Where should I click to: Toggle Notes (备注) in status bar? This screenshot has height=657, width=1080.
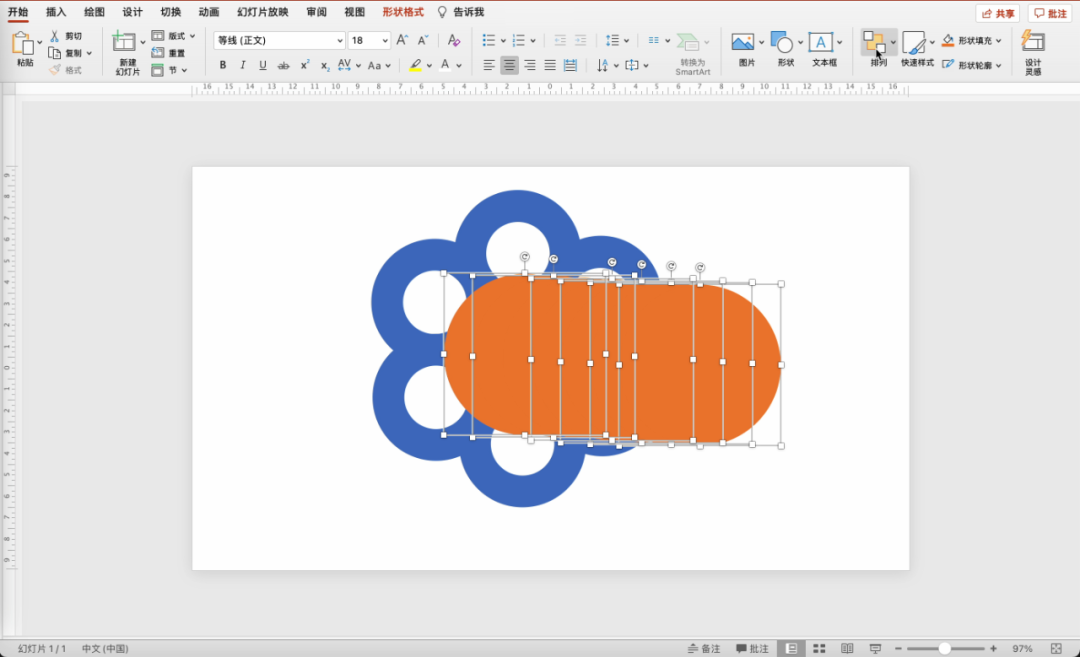(704, 649)
